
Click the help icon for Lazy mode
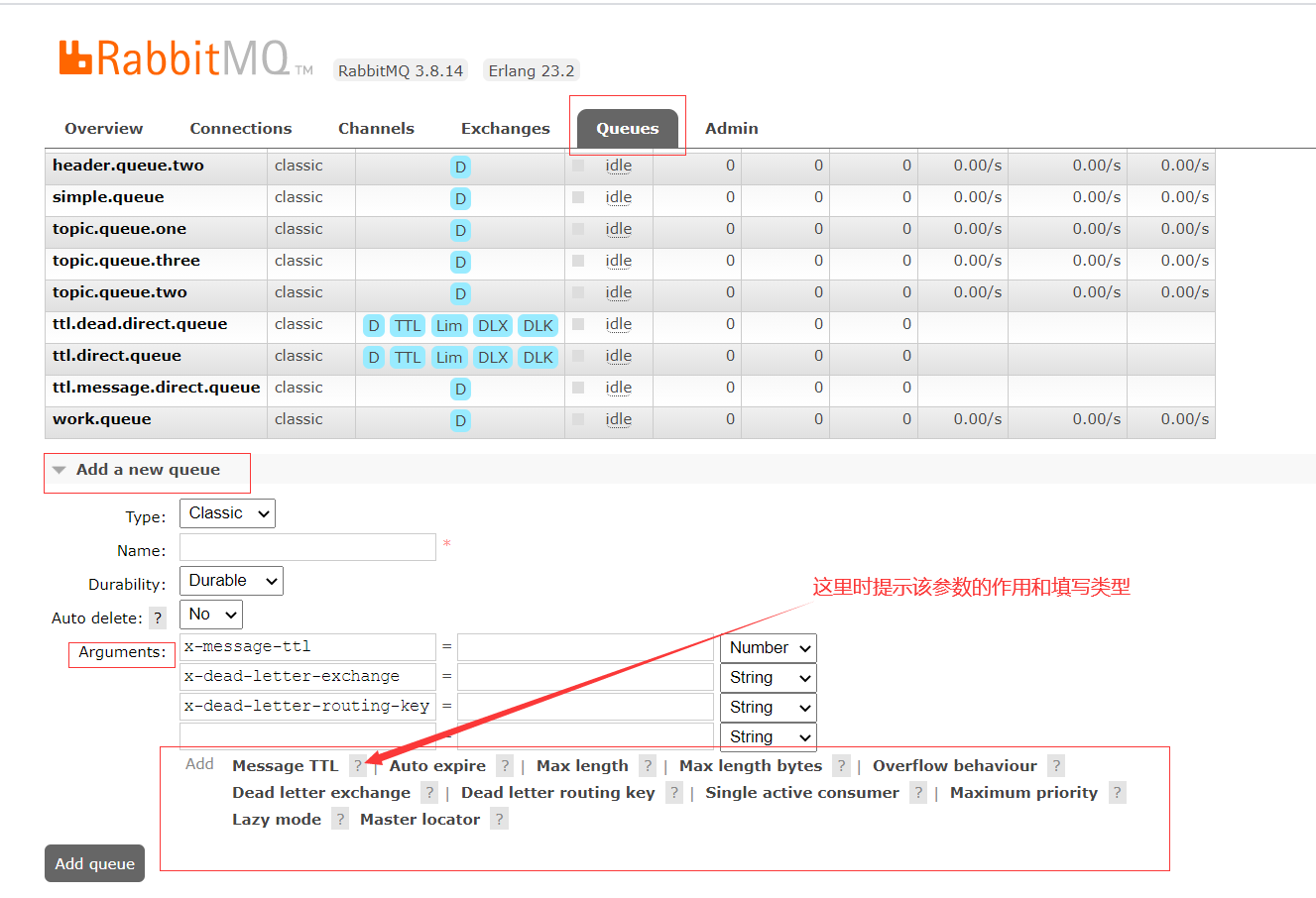(340, 820)
